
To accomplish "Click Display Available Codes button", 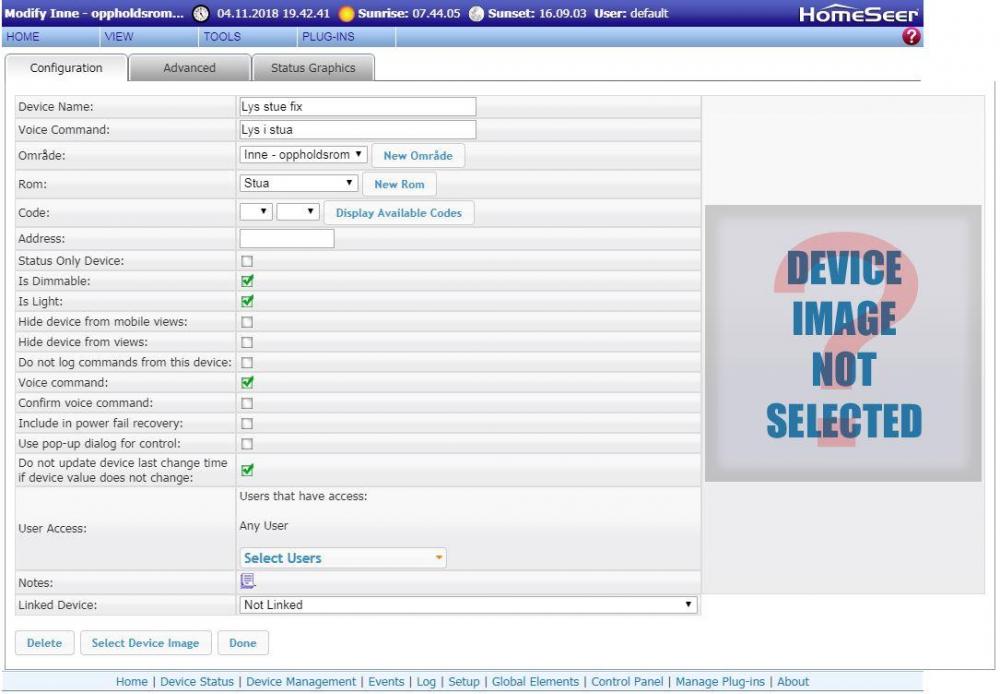I will (x=398, y=213).
